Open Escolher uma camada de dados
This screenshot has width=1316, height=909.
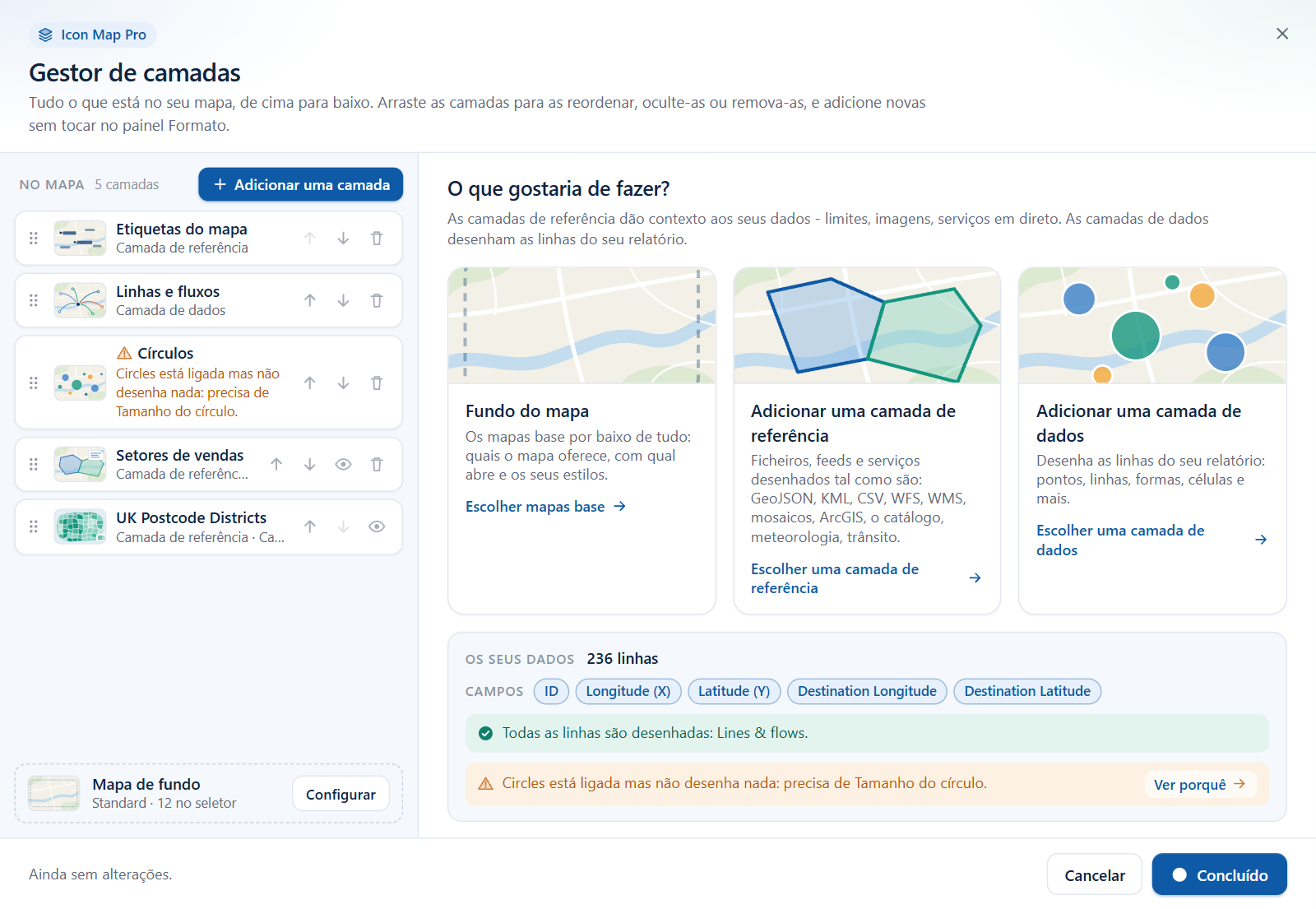1151,540
